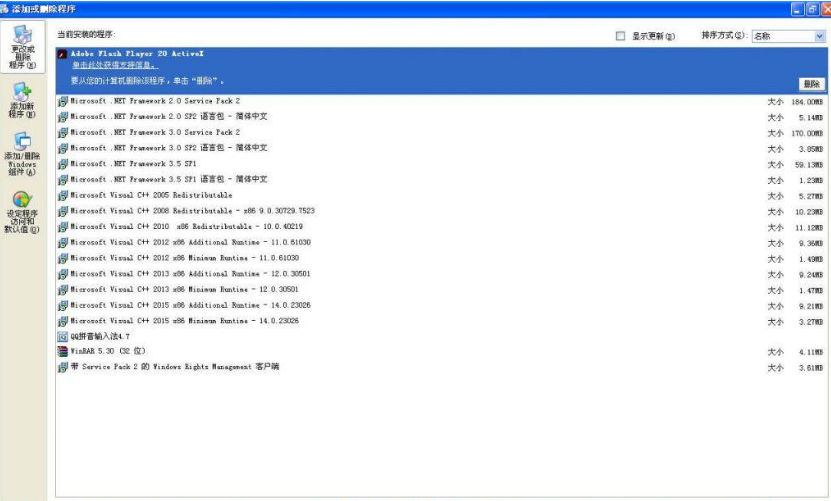Toggle the Show Updates checkbox
831x501 pixels.
tap(621, 36)
